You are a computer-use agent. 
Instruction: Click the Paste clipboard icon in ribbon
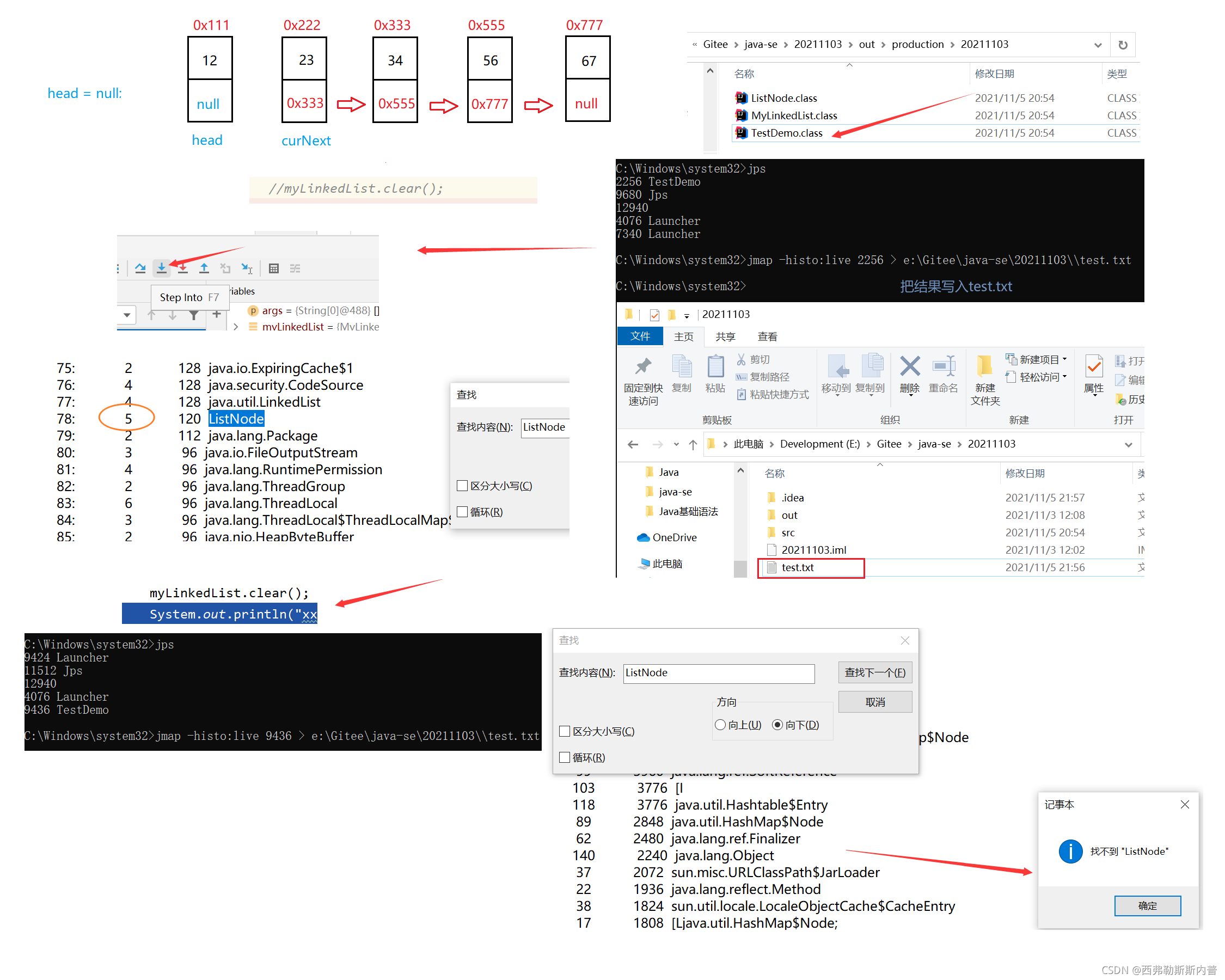(715, 366)
